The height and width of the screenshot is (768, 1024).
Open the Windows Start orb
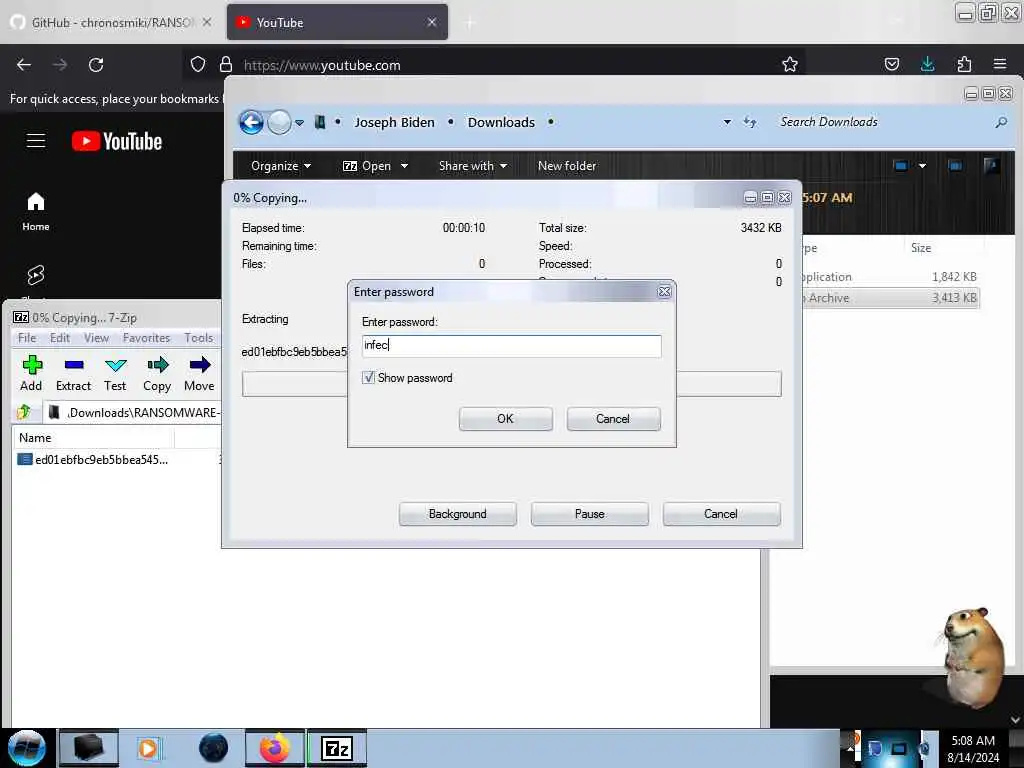(27, 748)
